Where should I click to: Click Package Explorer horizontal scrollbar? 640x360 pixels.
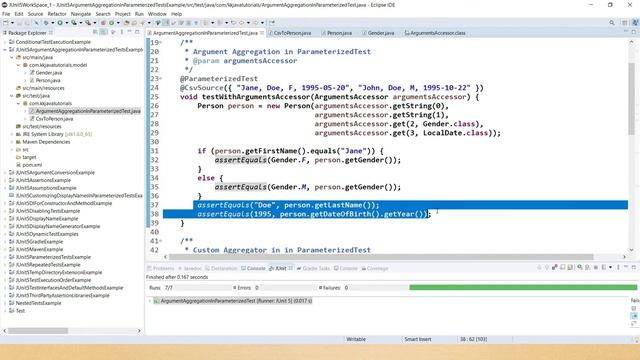[38, 331]
